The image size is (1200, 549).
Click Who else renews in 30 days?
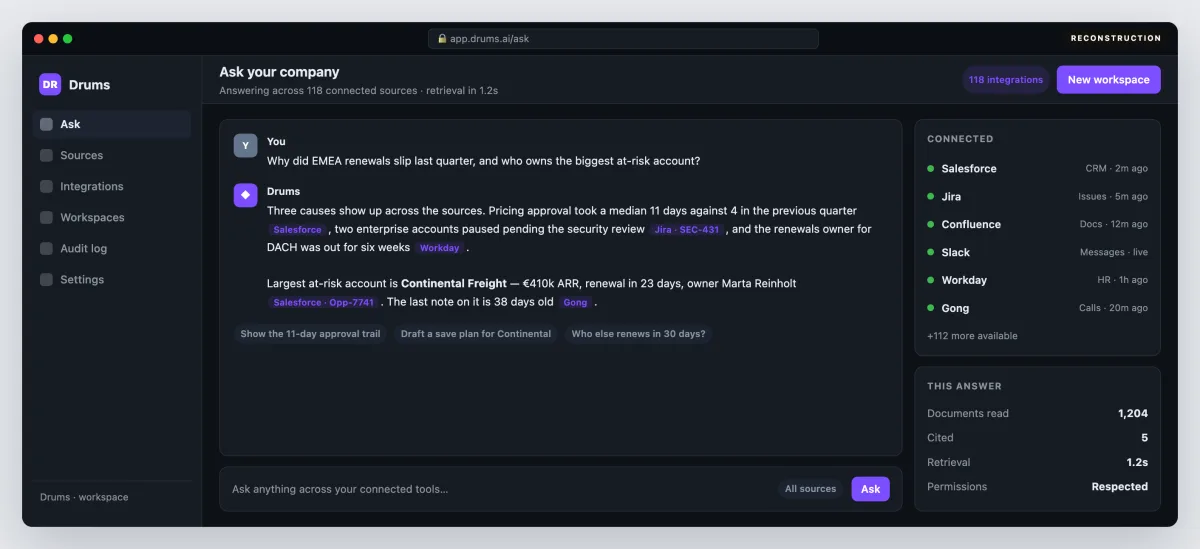(638, 334)
